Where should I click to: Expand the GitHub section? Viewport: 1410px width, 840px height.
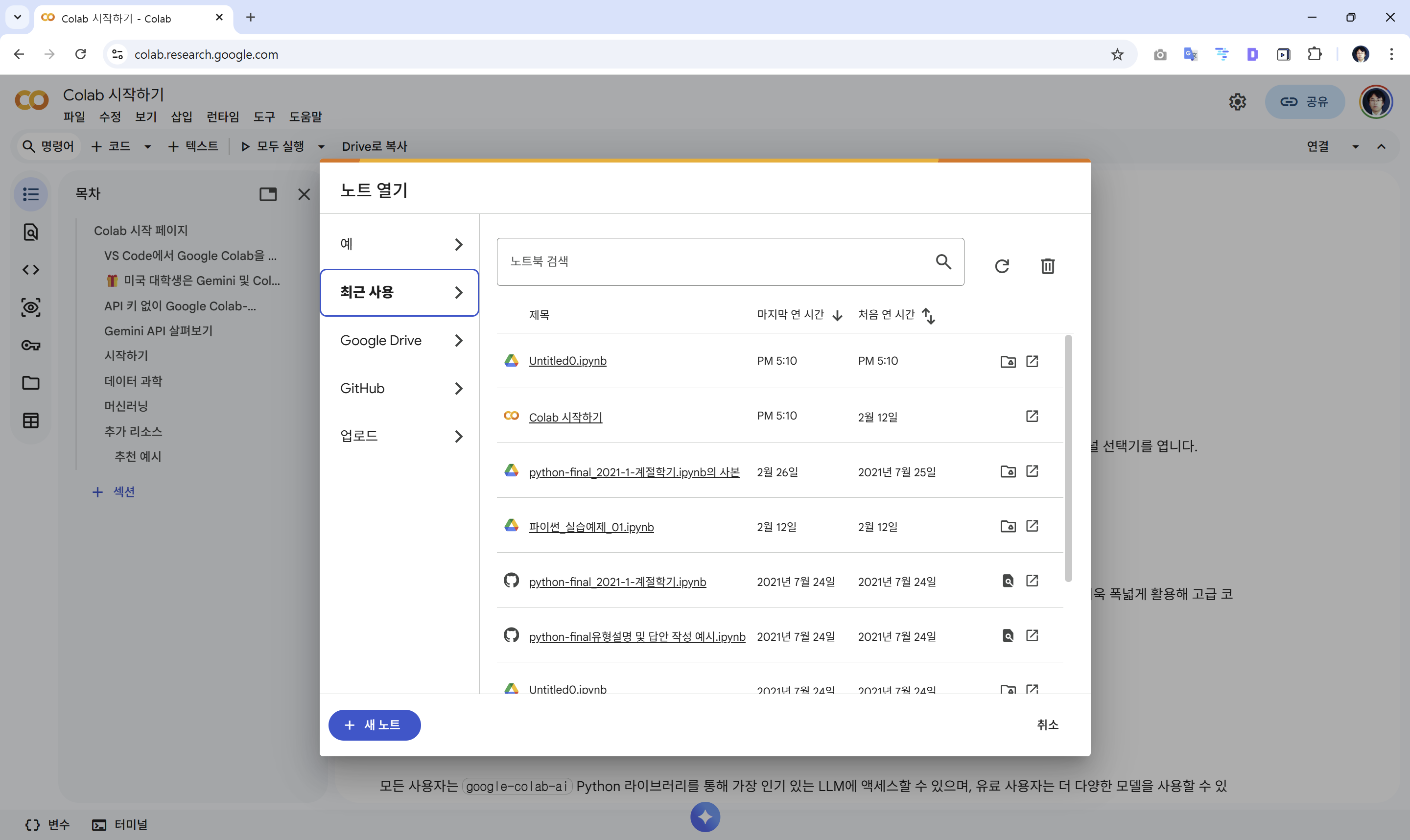(399, 388)
